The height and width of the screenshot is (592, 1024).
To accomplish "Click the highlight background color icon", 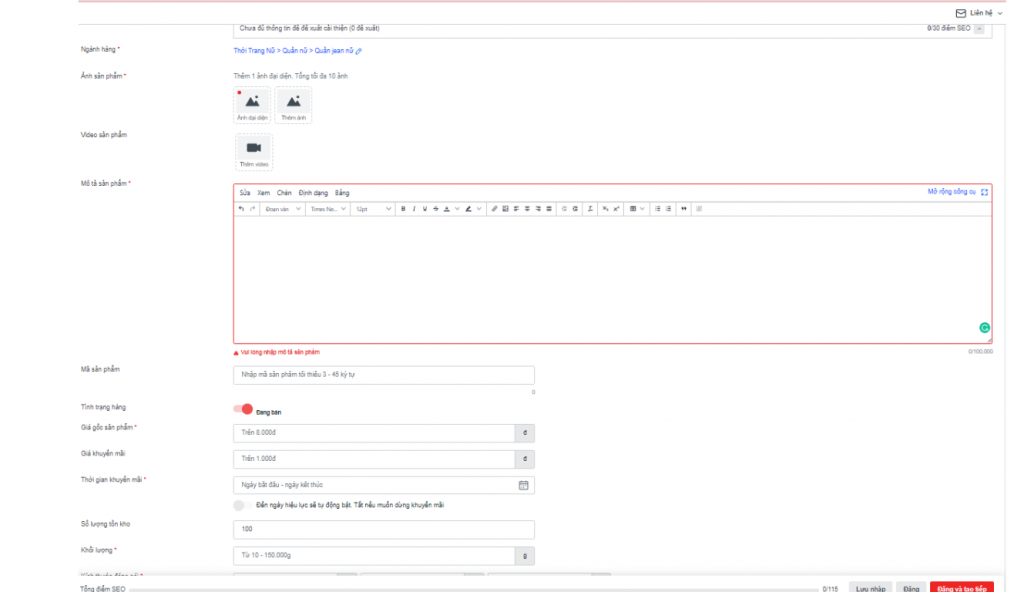I will pyautogui.click(x=468, y=209).
